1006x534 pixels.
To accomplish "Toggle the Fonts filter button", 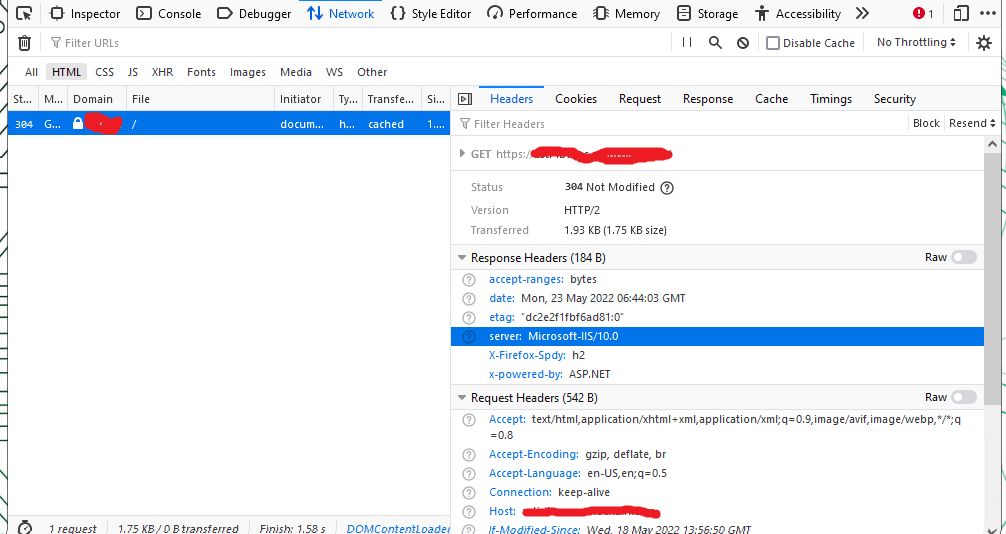I will (201, 72).
